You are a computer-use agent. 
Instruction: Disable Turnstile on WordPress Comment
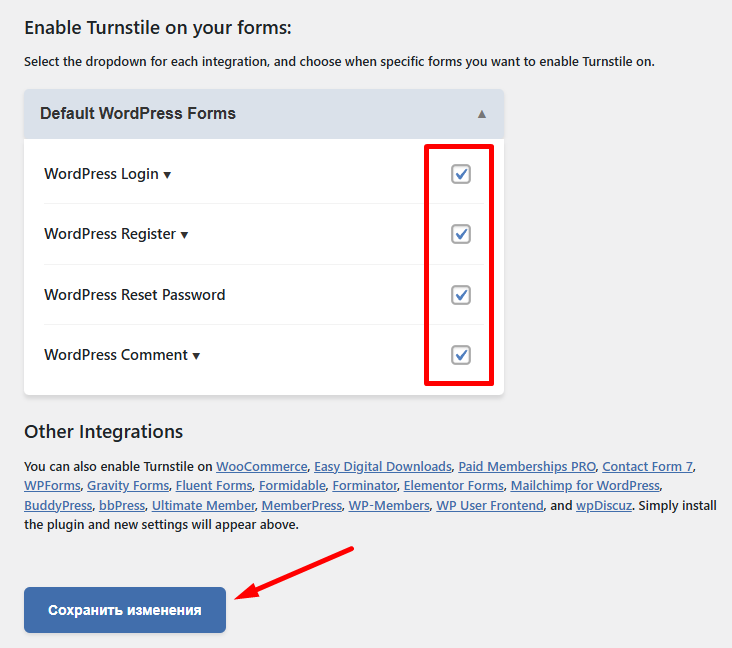pyautogui.click(x=461, y=355)
